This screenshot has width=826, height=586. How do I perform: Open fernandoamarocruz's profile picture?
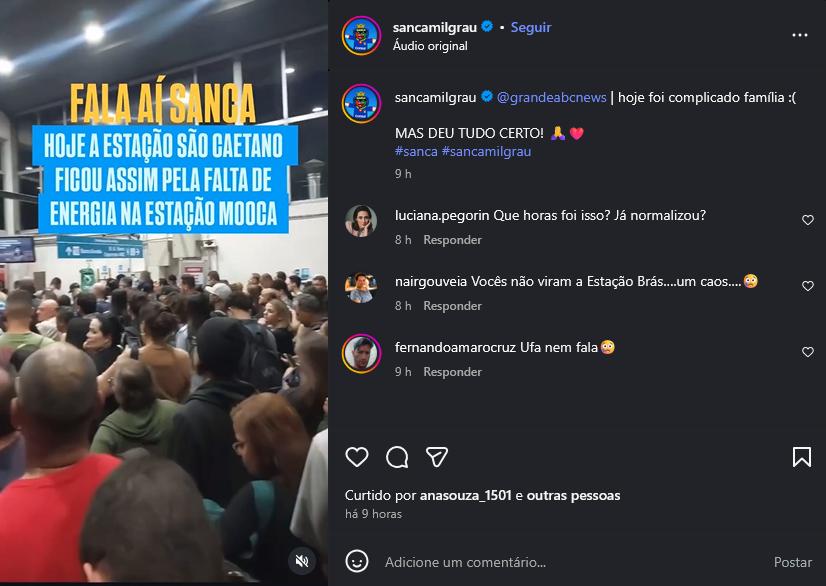[x=361, y=354]
